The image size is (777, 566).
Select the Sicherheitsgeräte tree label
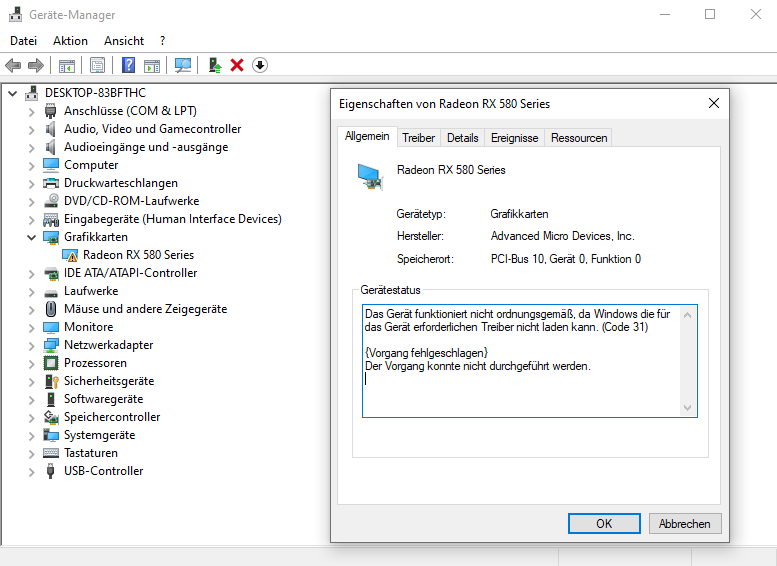coord(109,381)
